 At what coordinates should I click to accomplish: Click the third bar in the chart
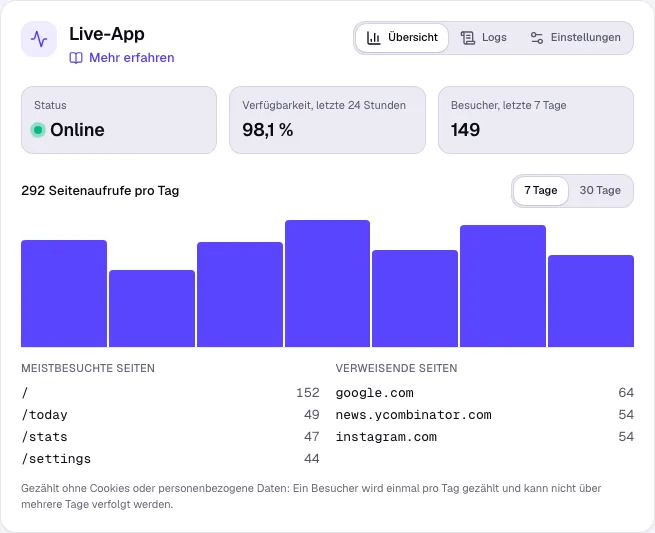point(240,294)
